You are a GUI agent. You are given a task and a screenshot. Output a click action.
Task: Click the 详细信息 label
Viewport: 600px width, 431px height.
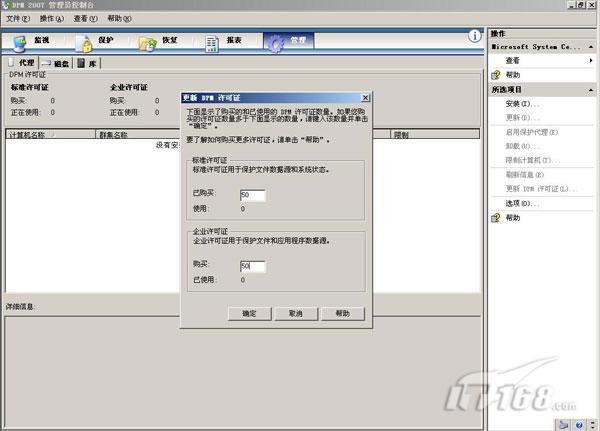[20, 307]
